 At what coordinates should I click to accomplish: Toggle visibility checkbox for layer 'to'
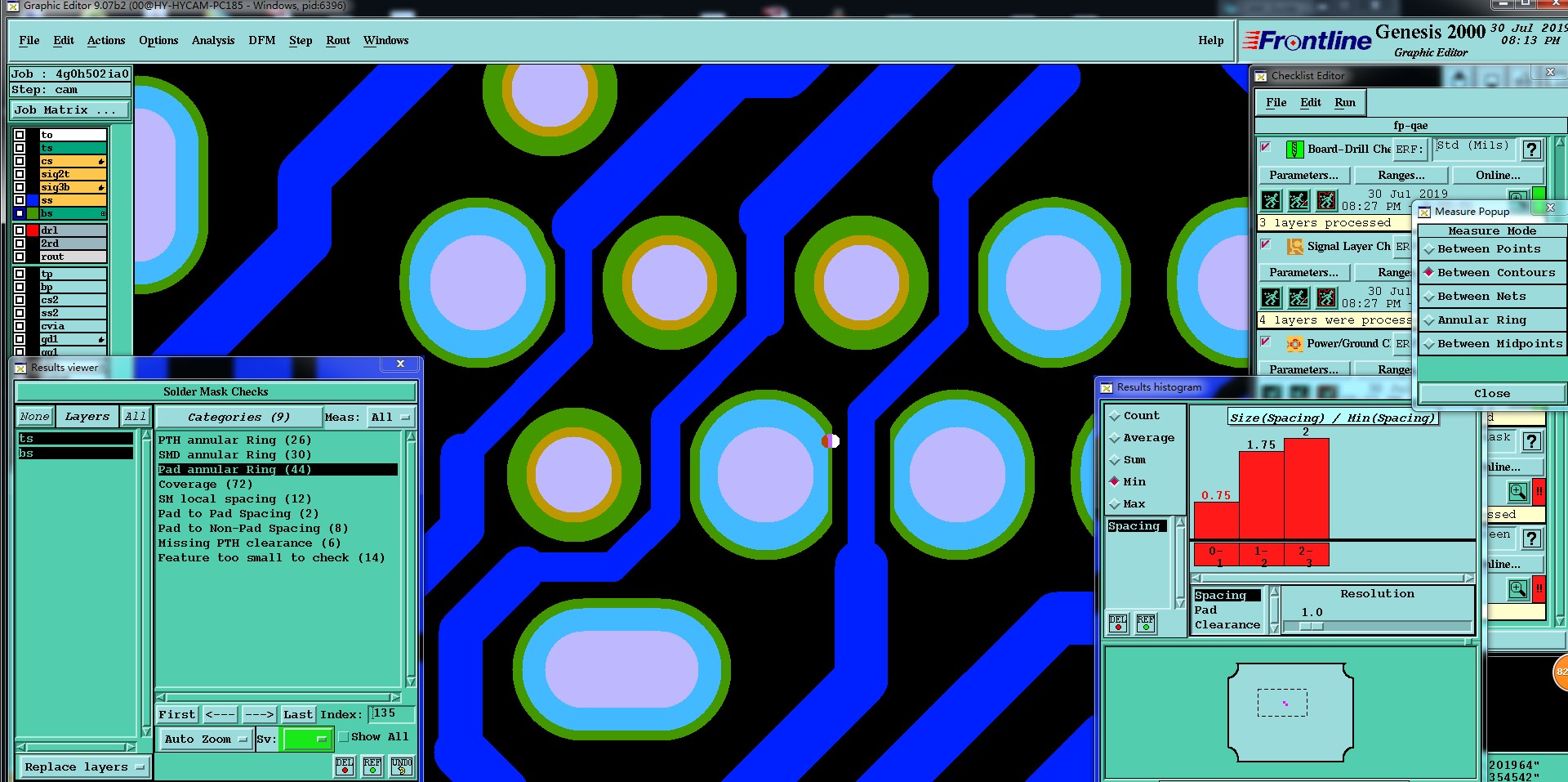coord(20,135)
